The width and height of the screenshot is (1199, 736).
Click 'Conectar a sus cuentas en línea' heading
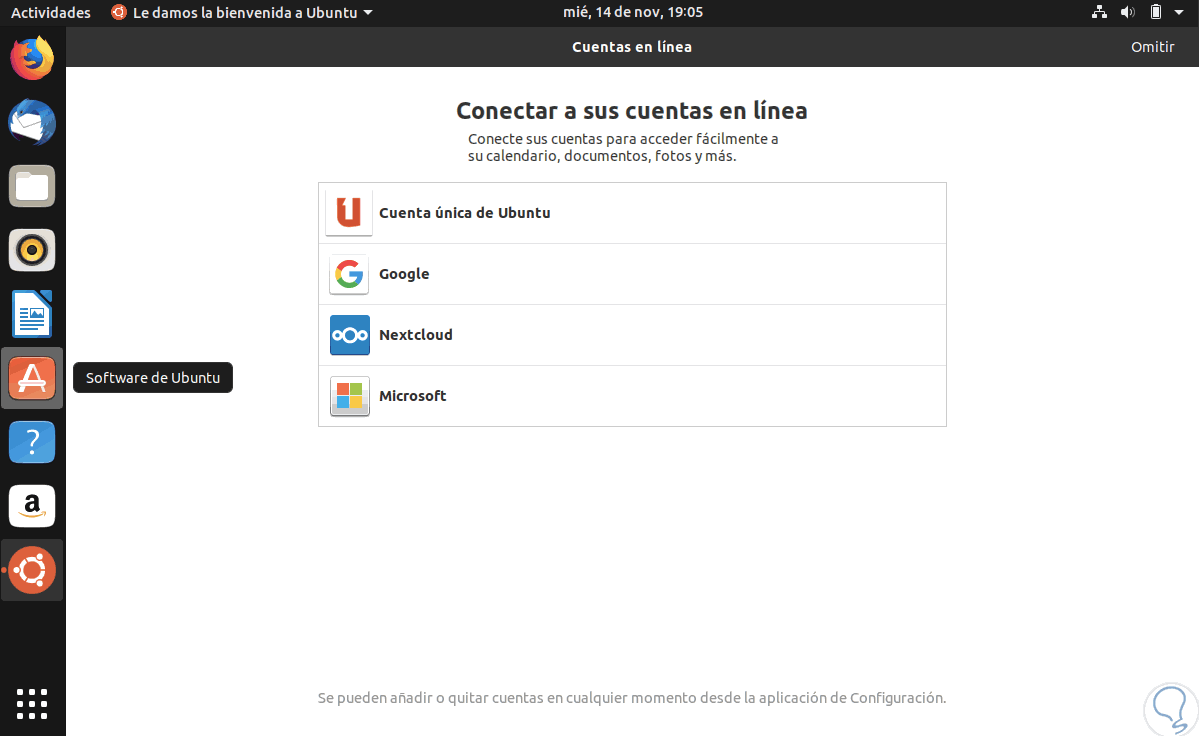[x=632, y=111]
